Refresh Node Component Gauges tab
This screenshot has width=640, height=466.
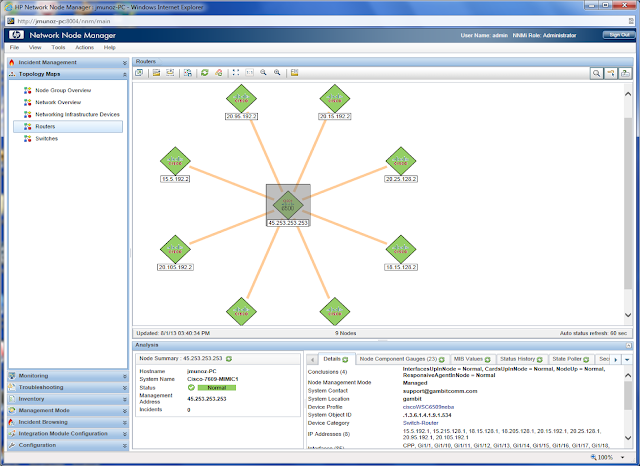click(x=442, y=359)
